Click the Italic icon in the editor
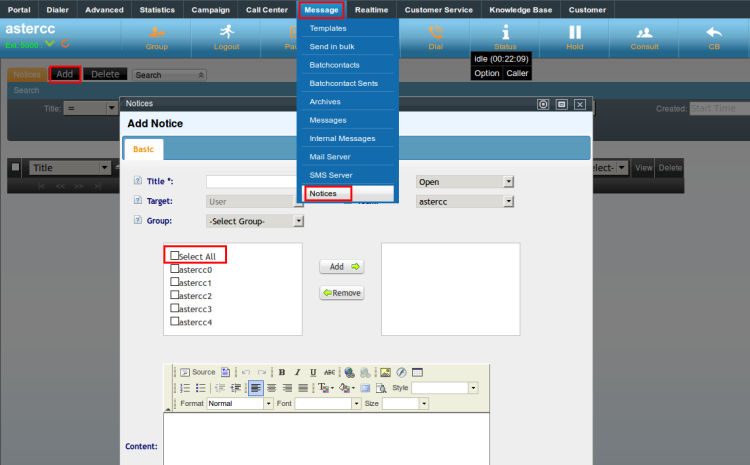Image resolution: width=750 pixels, height=465 pixels. click(298, 372)
